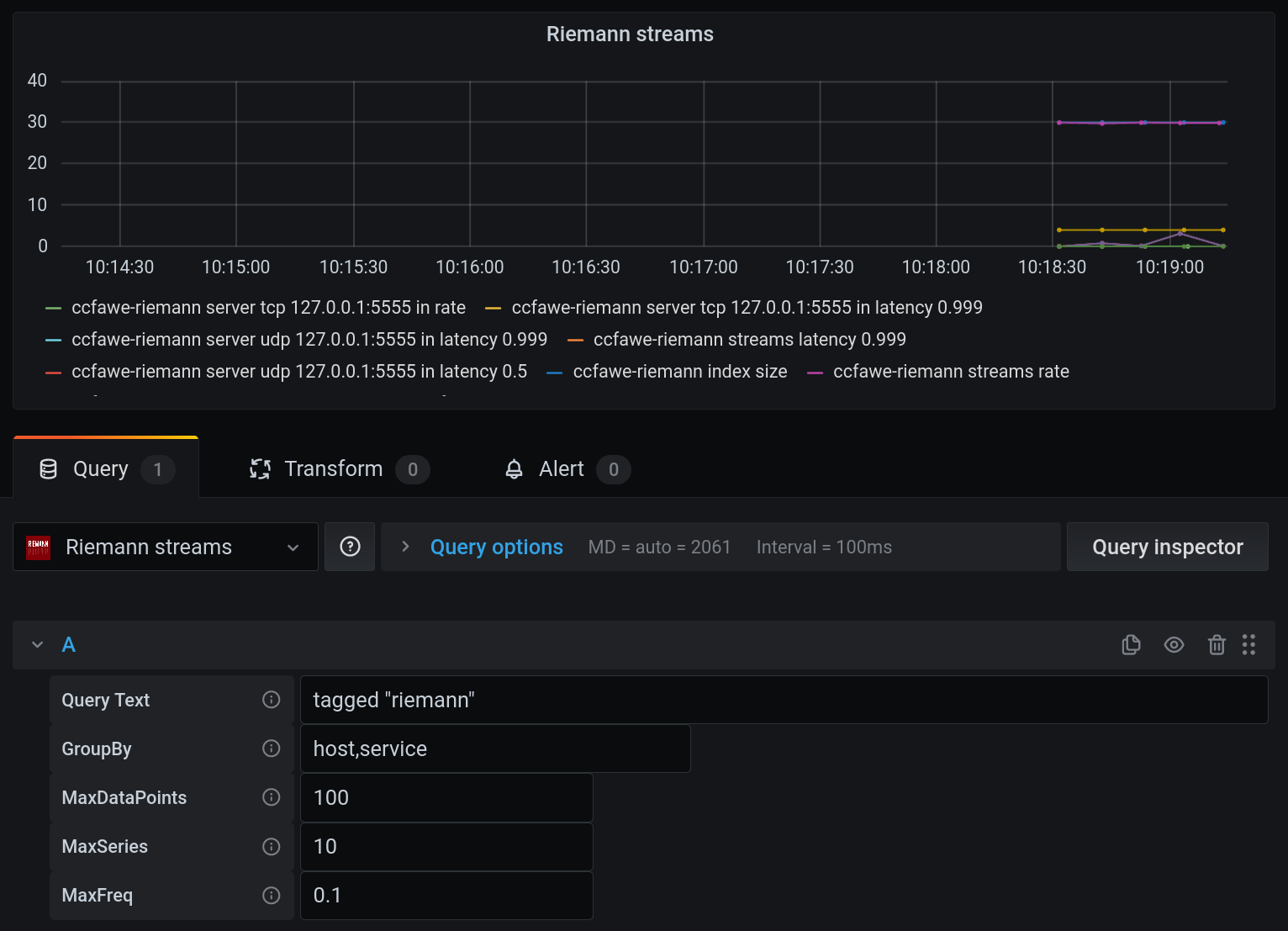Grab query A drag handle dots
The image size is (1288, 931).
[1248, 645]
